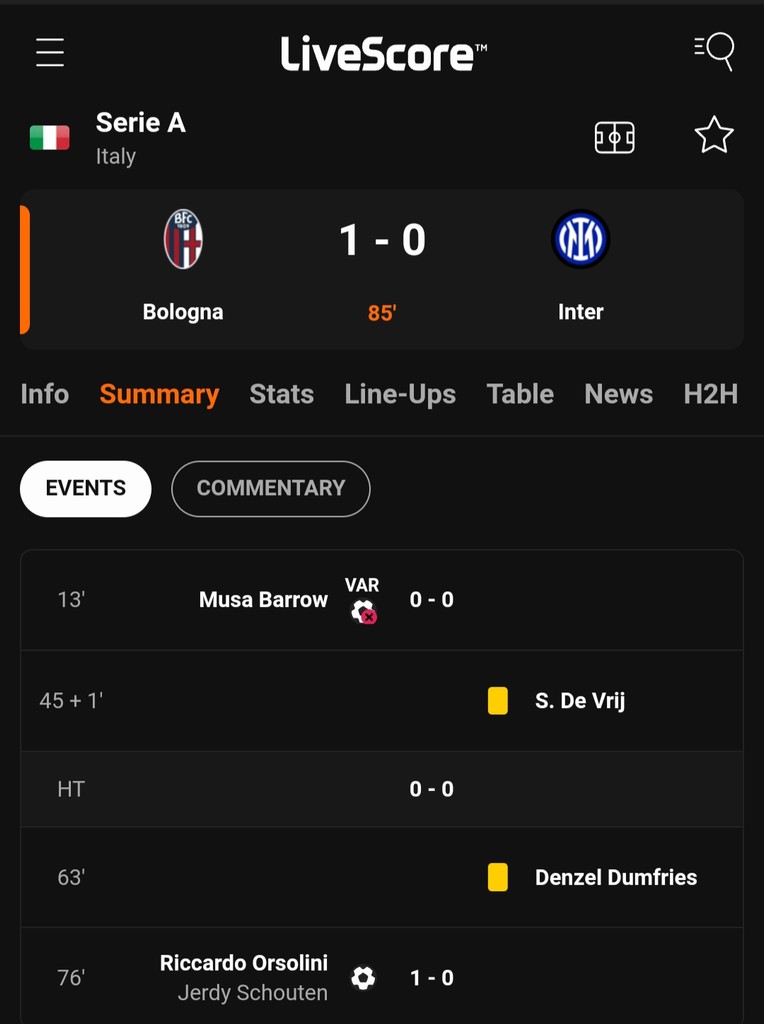The image size is (764, 1024).
Task: Tap the VAR disallowed goal icon
Action: tap(363, 610)
